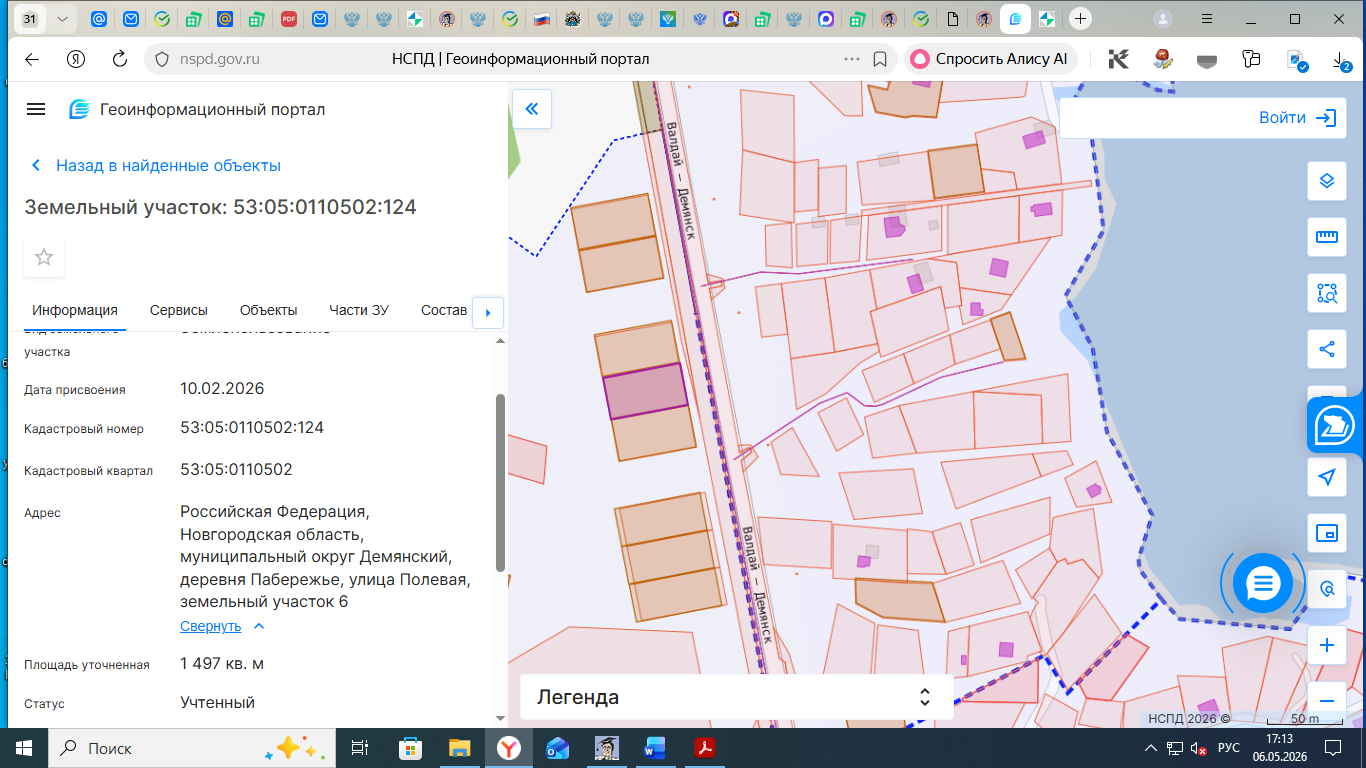Switch keyboard language РУС indicator

click(1229, 748)
